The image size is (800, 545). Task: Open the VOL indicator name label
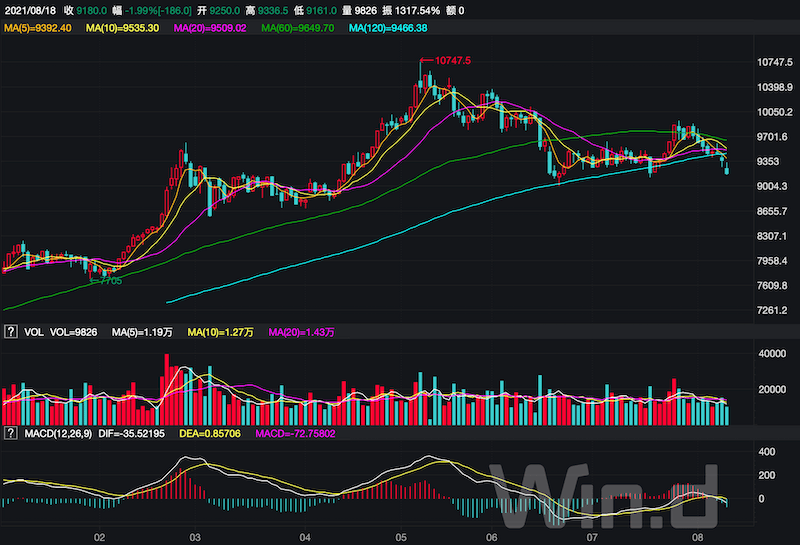[x=33, y=331]
